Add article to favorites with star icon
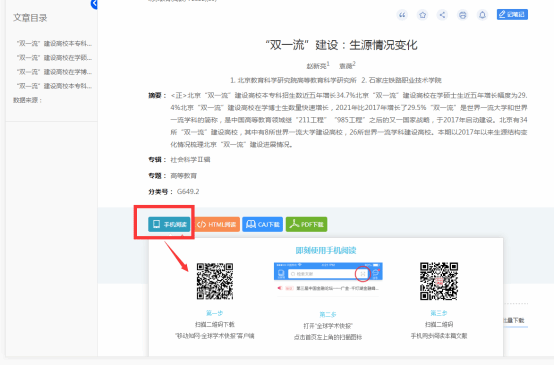This screenshot has height=365, width=554. [x=422, y=15]
